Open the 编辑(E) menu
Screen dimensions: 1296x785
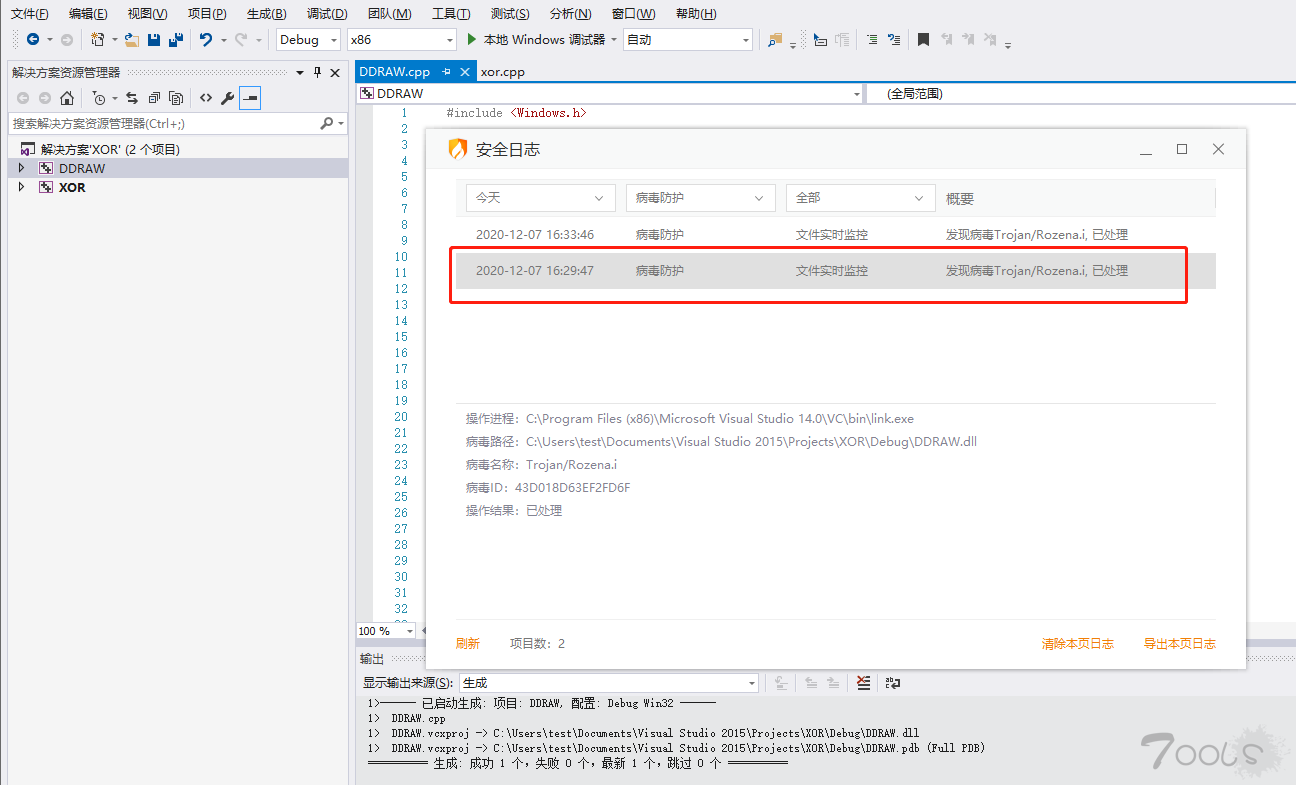point(88,14)
